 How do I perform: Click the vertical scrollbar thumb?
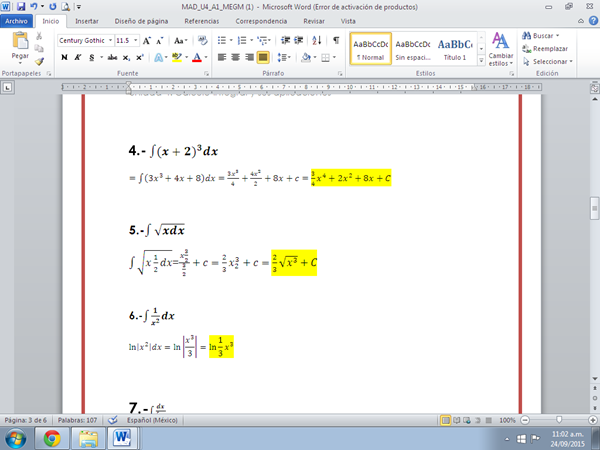coord(594,208)
